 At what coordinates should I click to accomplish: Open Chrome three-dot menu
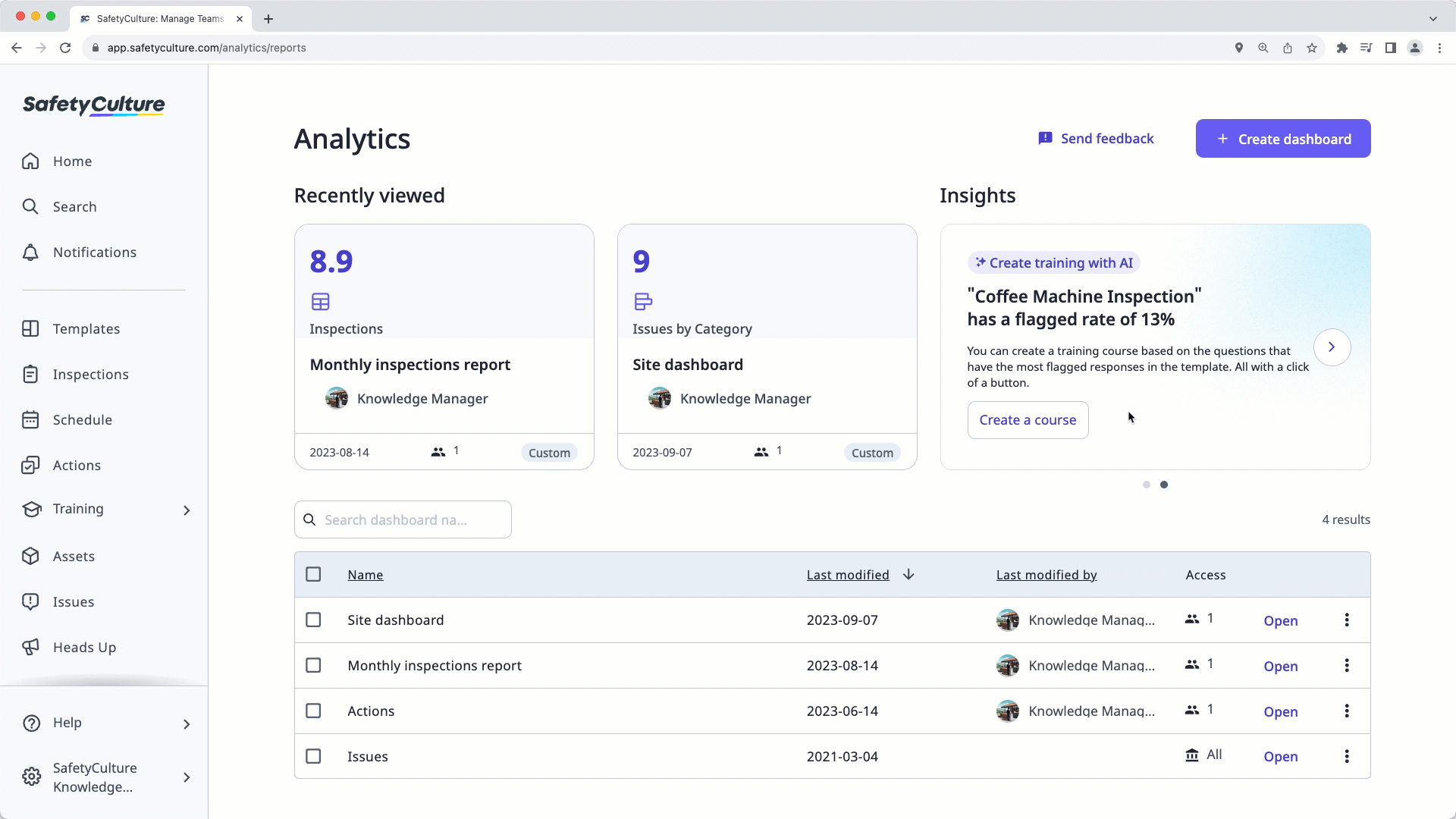[x=1439, y=48]
